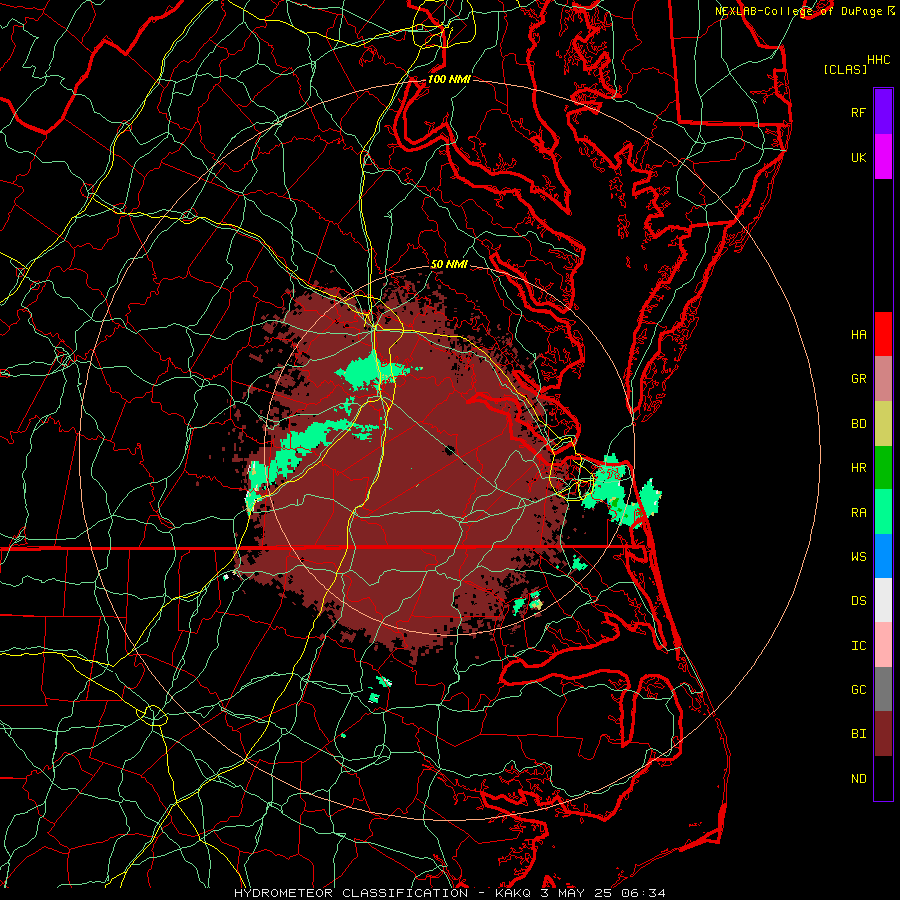This screenshot has width=900, height=900.
Task: Click the UK legend label
Action: [858, 157]
